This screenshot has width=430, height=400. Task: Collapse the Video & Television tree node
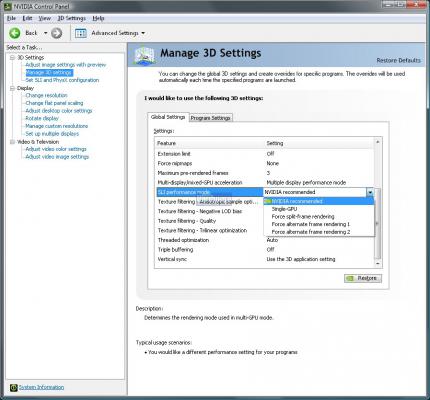pyautogui.click(x=13, y=142)
